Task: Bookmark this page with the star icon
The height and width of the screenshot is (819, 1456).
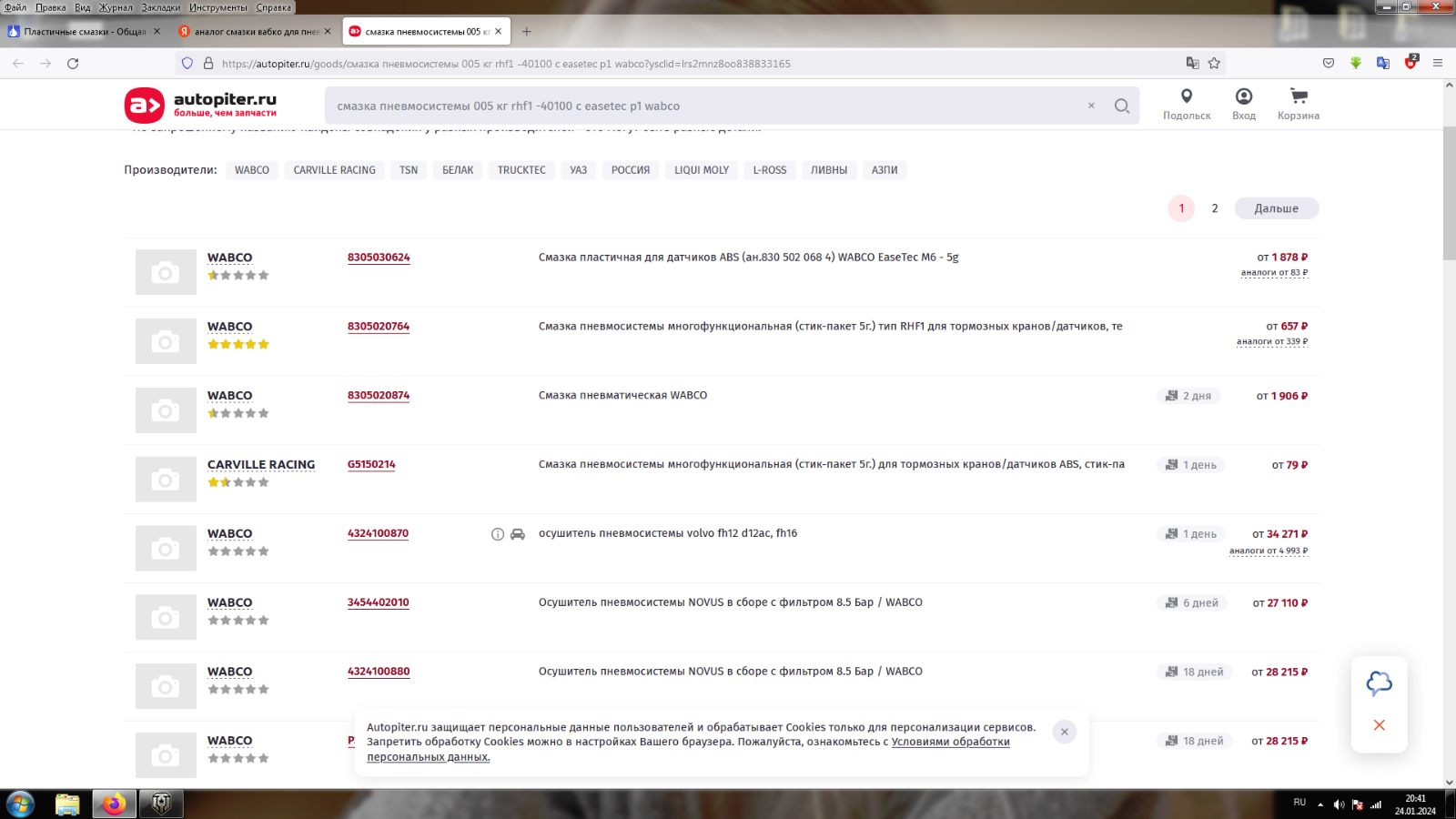Action: tap(1214, 64)
